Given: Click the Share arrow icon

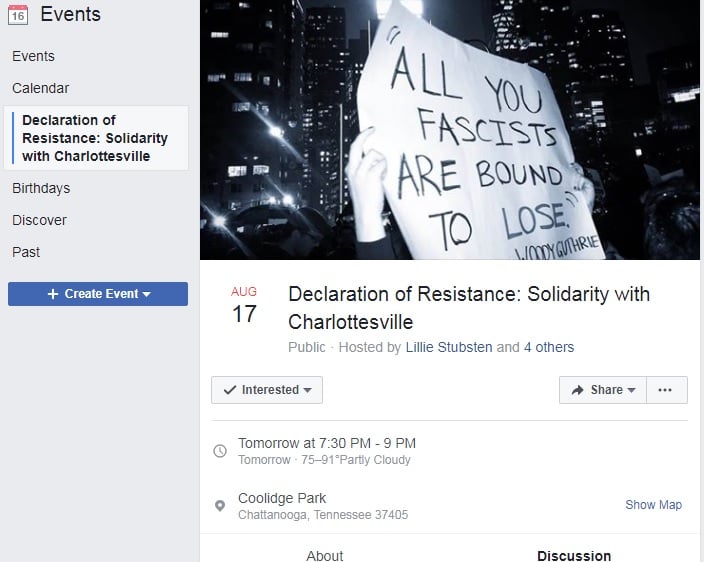Looking at the screenshot, I should coord(577,390).
